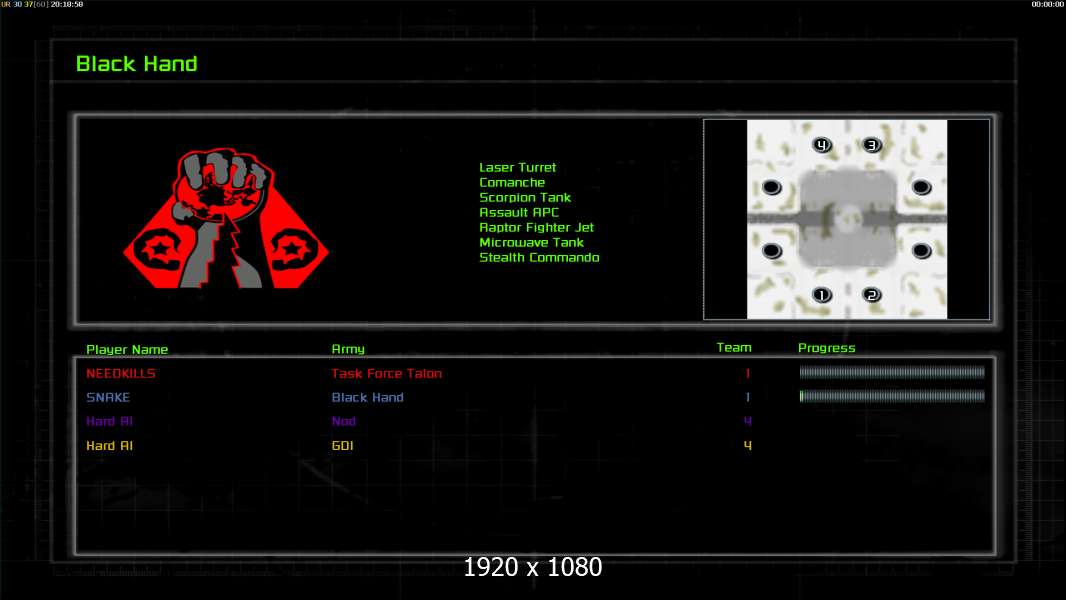Click the map preview thumbnail center
This screenshot has height=600, width=1066.
tap(846, 219)
